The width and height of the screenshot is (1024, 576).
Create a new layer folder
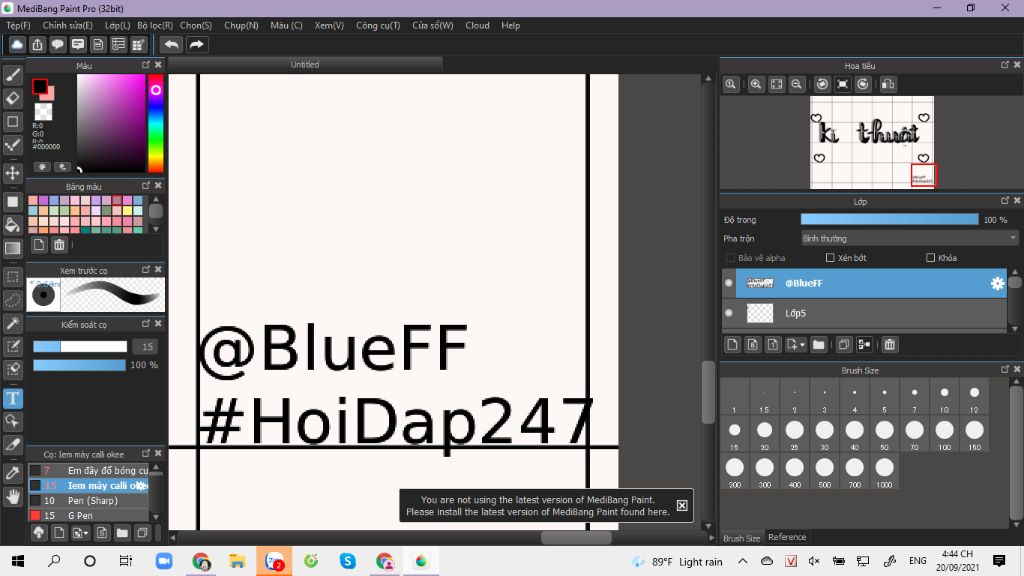pyautogui.click(x=818, y=345)
